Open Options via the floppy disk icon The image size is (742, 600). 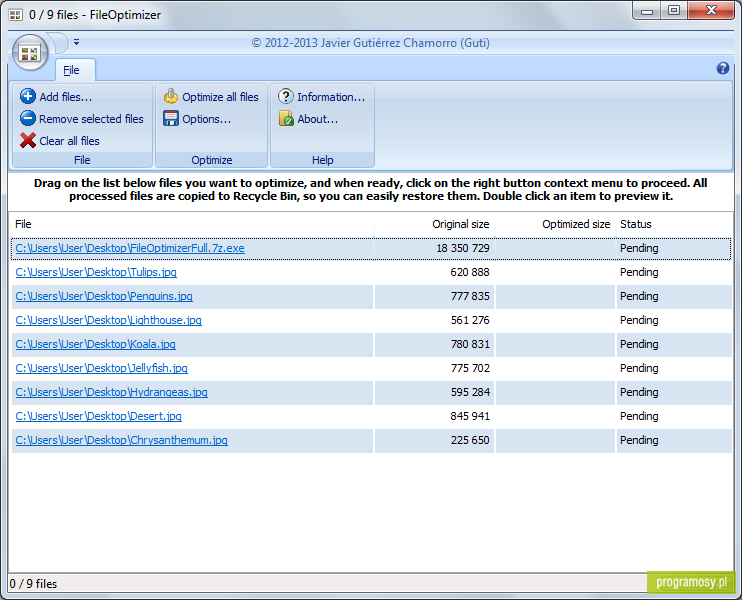click(171, 118)
